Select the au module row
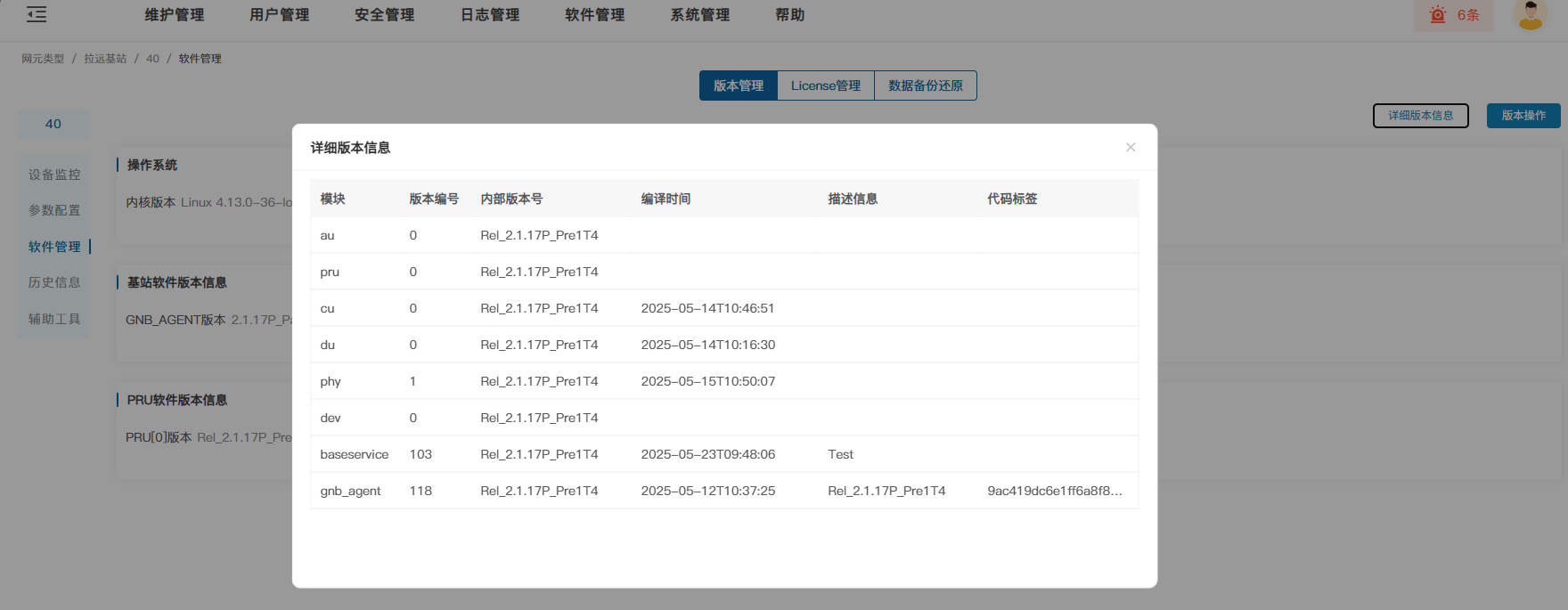 tap(724, 235)
